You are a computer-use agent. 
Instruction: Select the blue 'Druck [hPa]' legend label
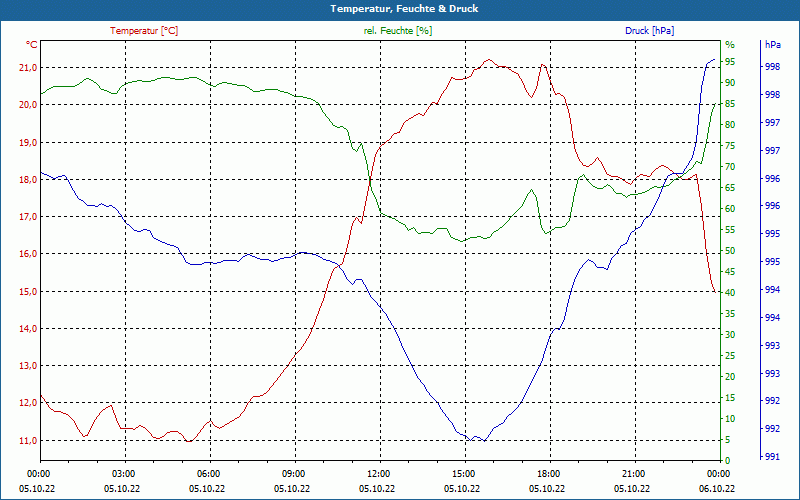[x=649, y=31]
